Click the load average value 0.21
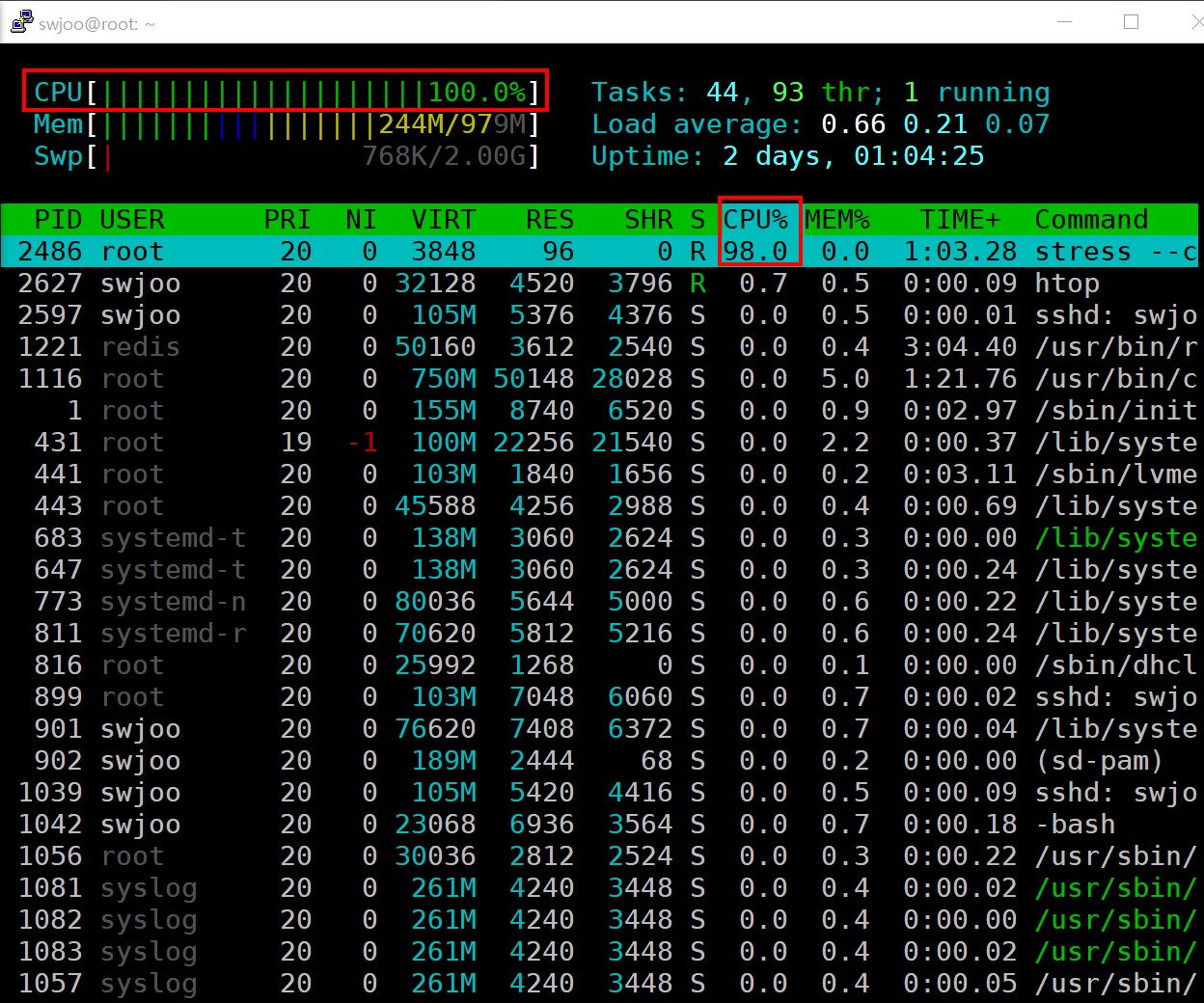Image resolution: width=1204 pixels, height=1003 pixels. coord(936,123)
